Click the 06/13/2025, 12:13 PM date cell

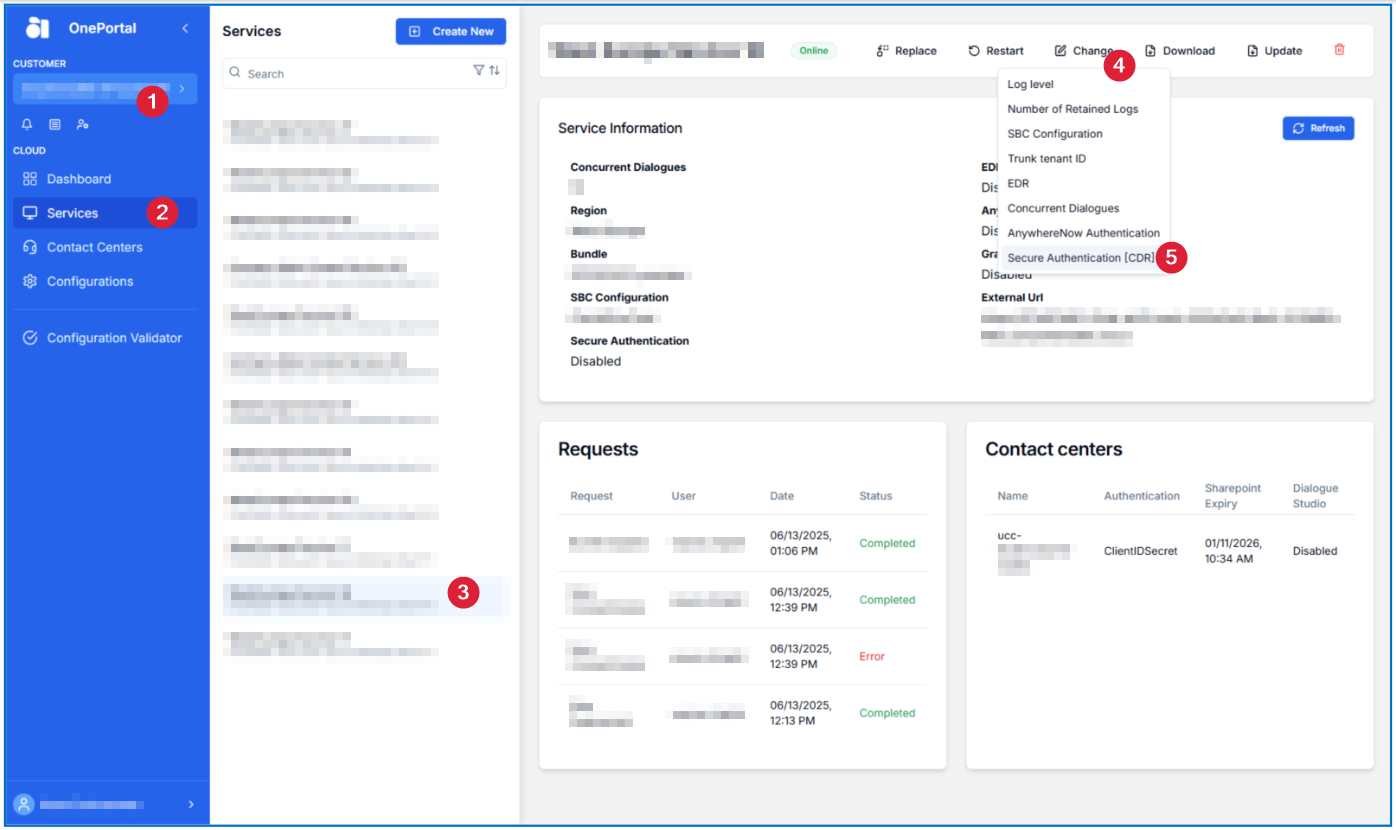pos(800,713)
